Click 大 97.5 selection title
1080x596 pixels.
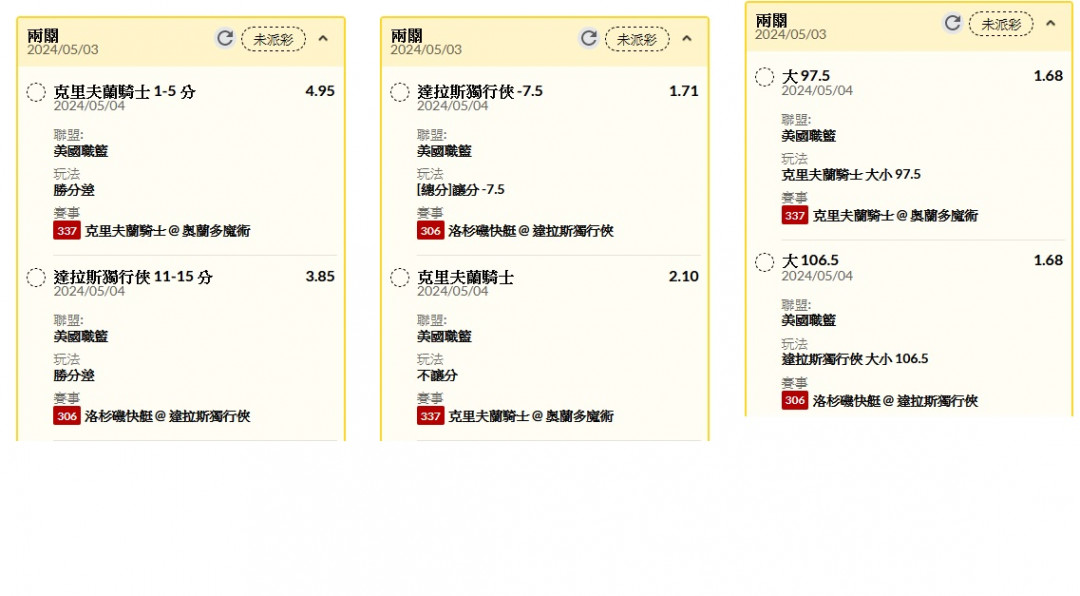tap(806, 76)
